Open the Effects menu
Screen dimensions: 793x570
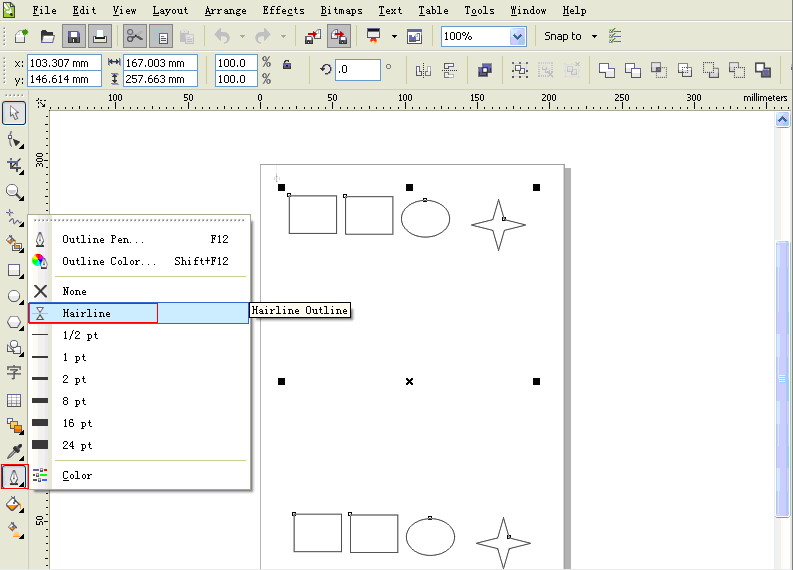[283, 10]
